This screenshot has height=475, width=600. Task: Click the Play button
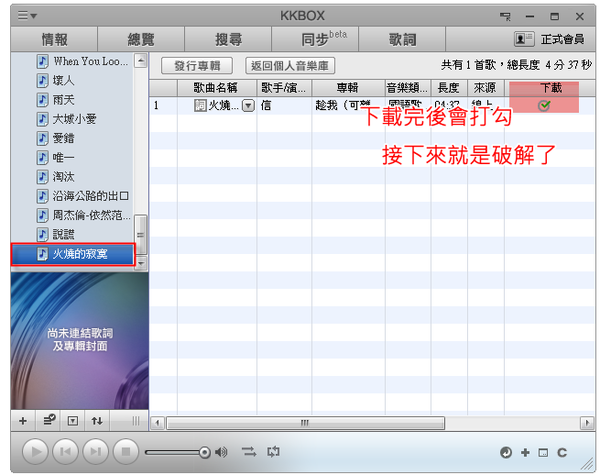pyautogui.click(x=35, y=452)
